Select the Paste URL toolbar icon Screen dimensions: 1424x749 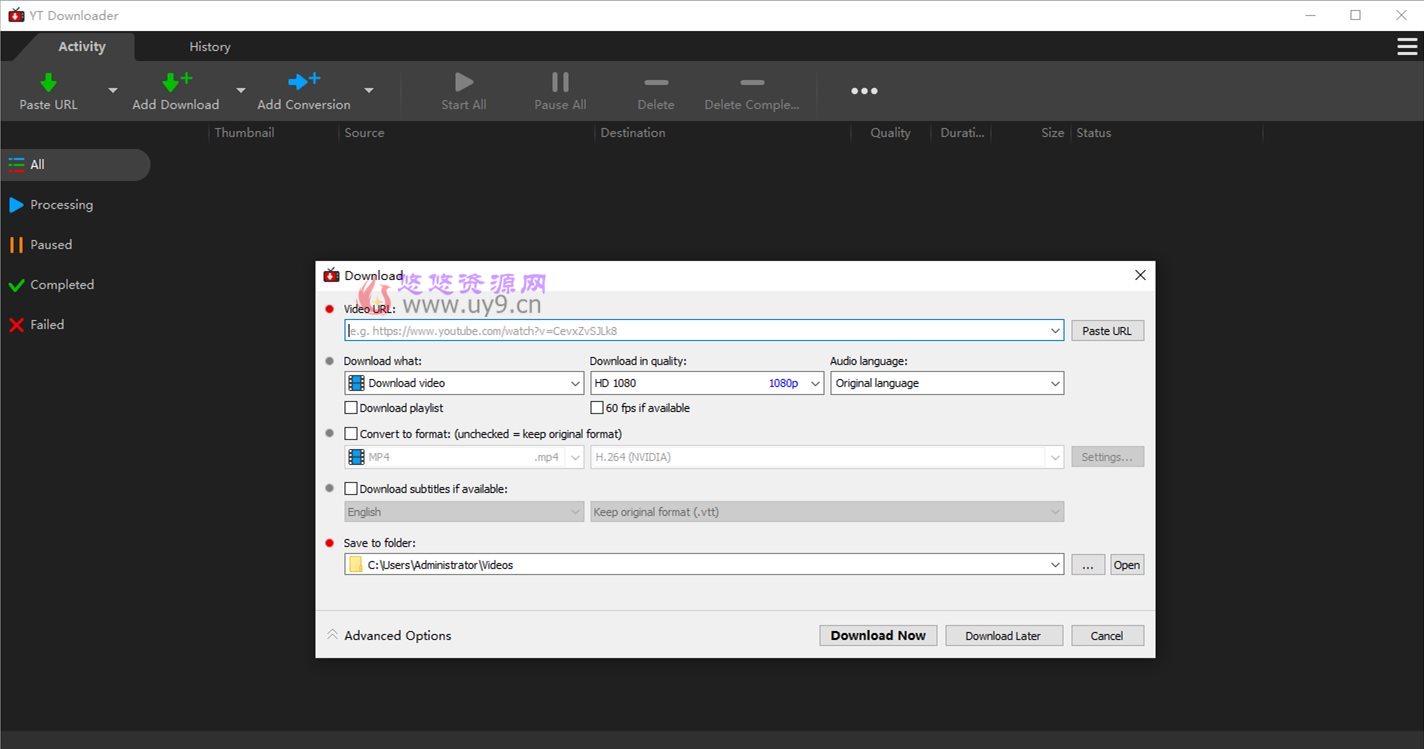click(x=47, y=83)
